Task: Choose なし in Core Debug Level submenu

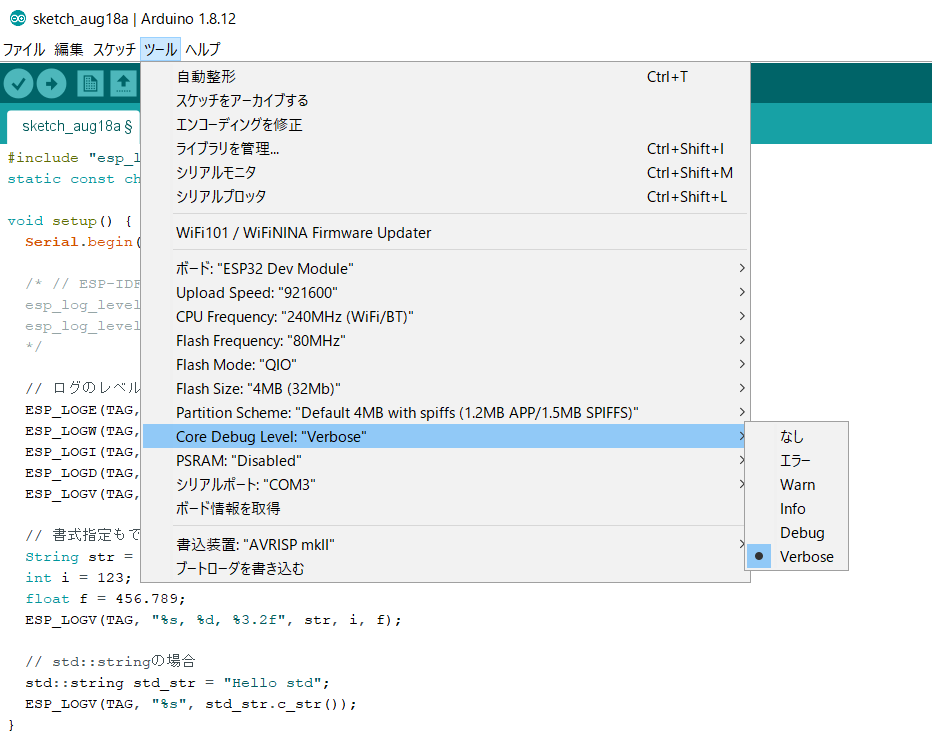Action: coord(792,437)
